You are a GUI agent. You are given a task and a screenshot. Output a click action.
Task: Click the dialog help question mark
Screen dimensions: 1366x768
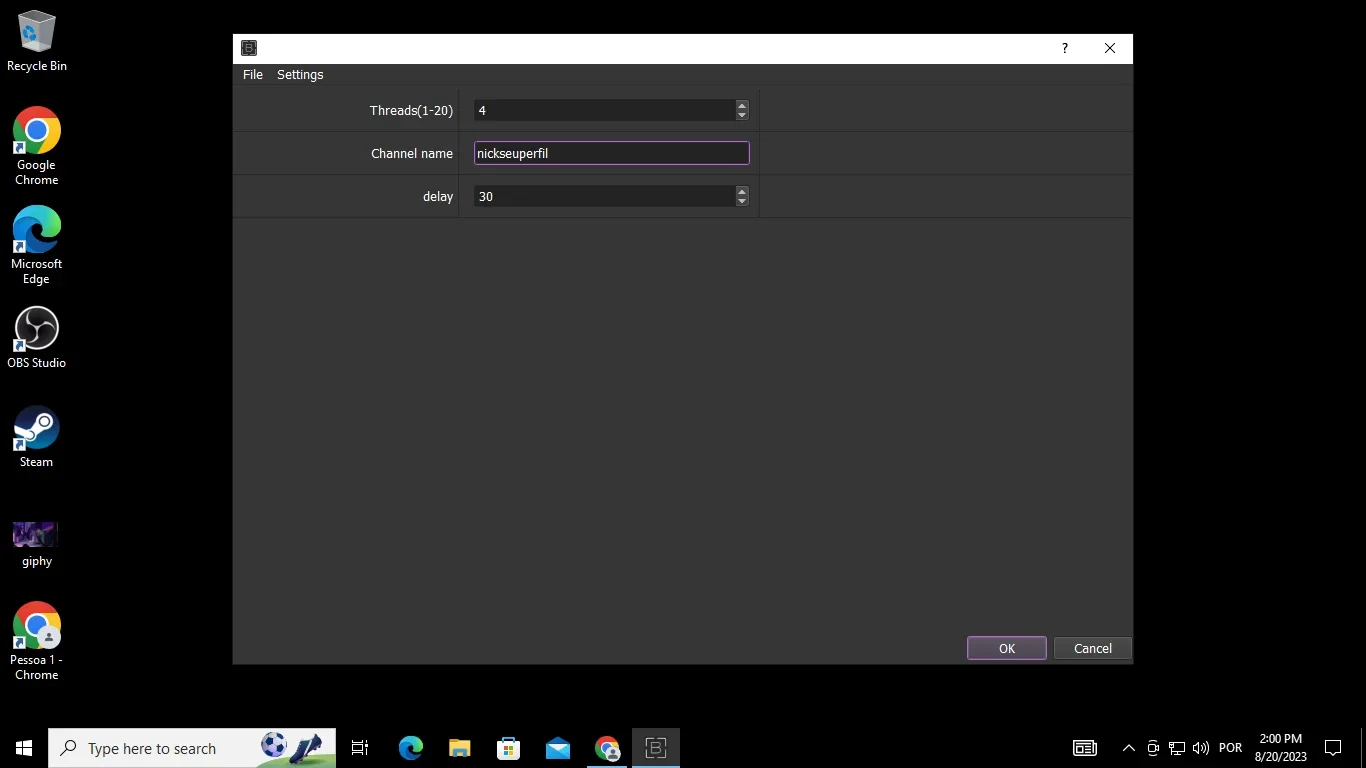tap(1065, 48)
